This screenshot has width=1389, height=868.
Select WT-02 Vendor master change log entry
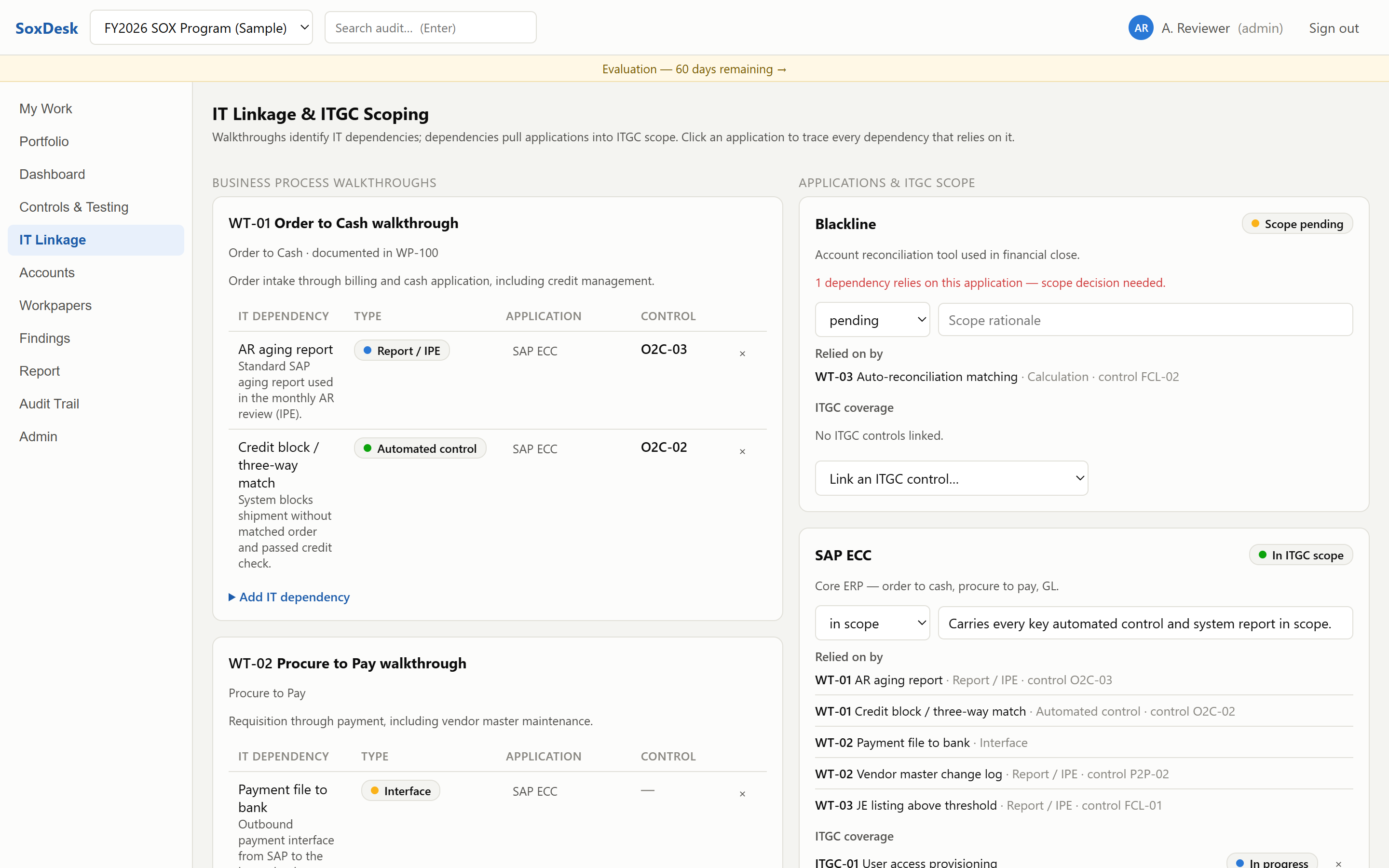coord(992,774)
